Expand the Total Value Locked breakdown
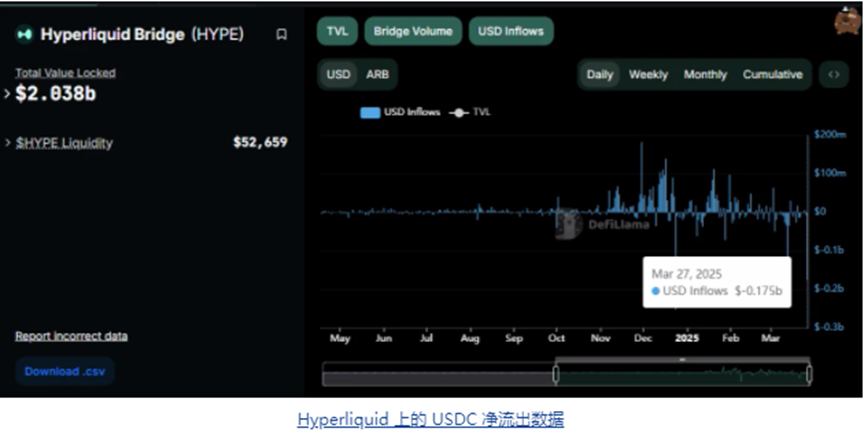Image resolution: width=864 pixels, height=432 pixels. pyautogui.click(x=7, y=94)
